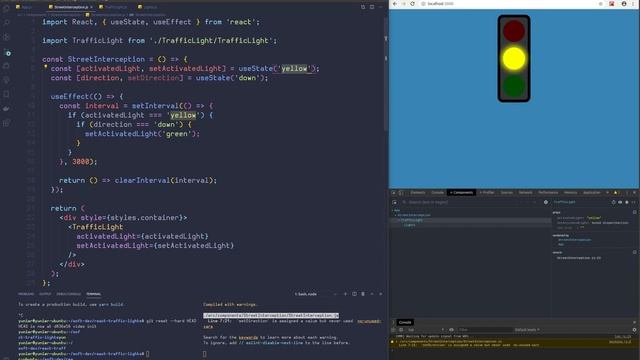Kill terminal with the trash icon
Viewport: 640px width, 360px height.
click(363, 294)
